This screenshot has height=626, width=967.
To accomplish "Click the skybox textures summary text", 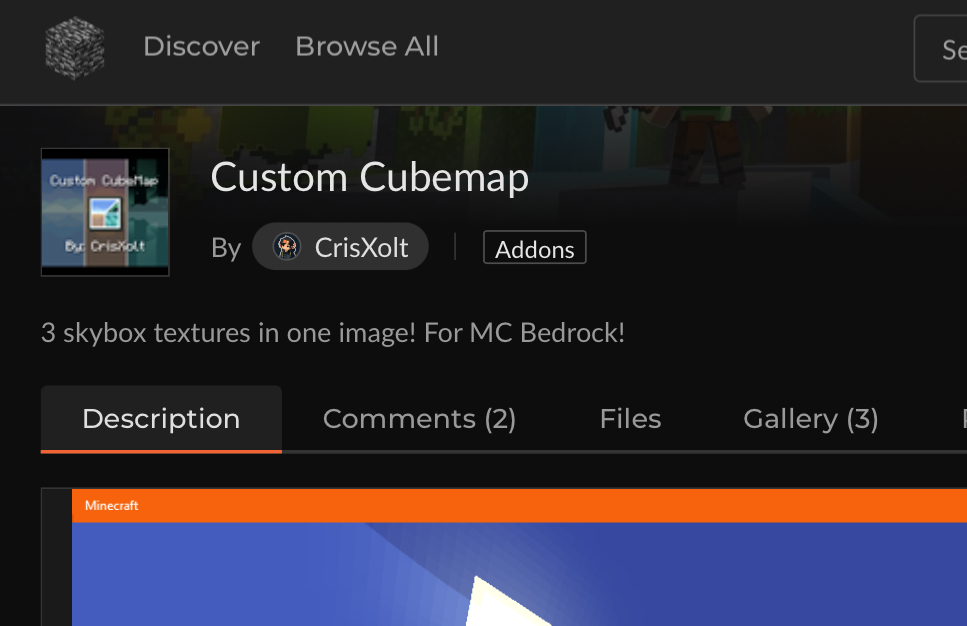I will point(333,333).
